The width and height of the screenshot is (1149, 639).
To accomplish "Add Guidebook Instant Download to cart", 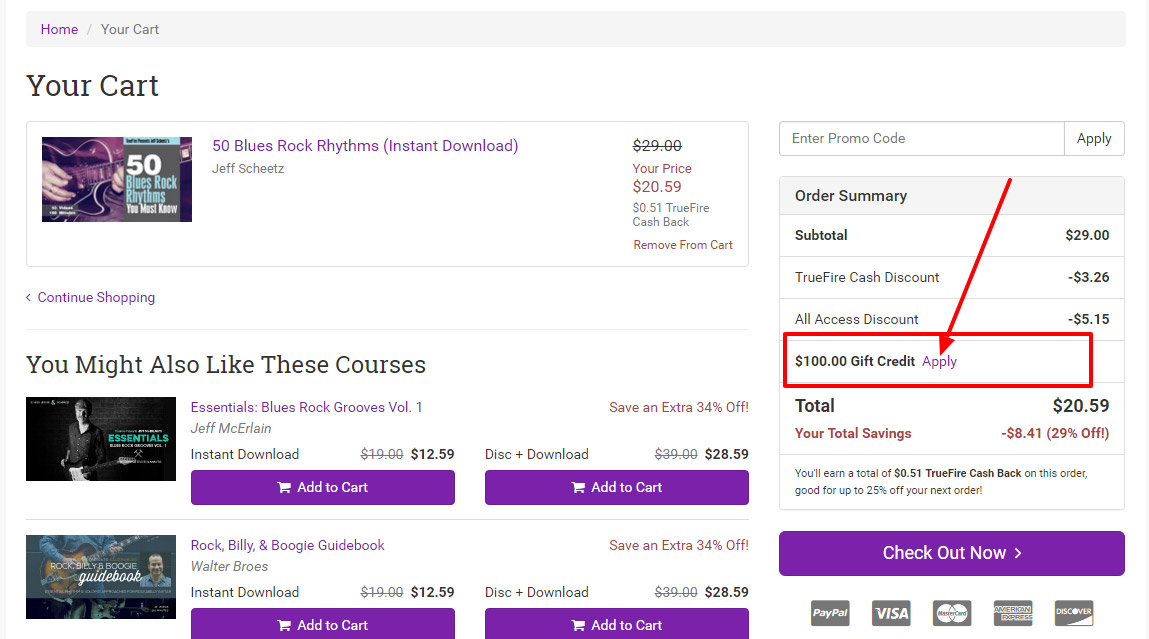I will 322,625.
